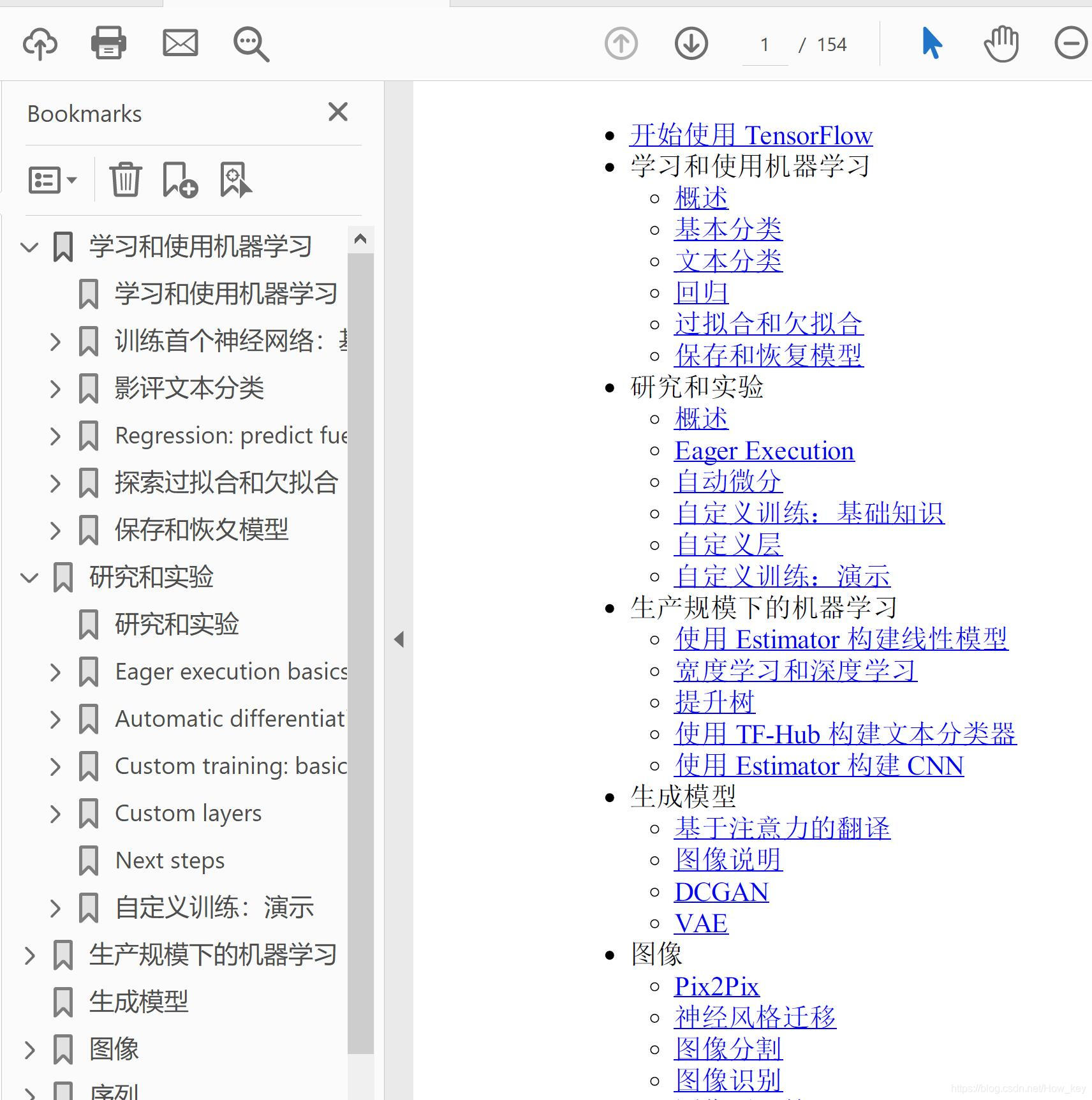Collapse the 研究和实验 top-level bookmark
Image resolution: width=1092 pixels, height=1100 pixels.
pyautogui.click(x=29, y=577)
